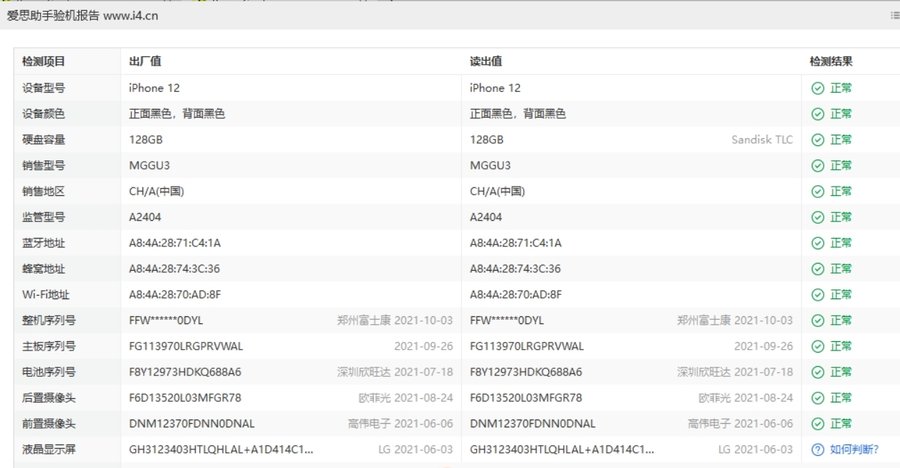Click the 蓝牙地址 row label
900x468 pixels.
point(44,243)
